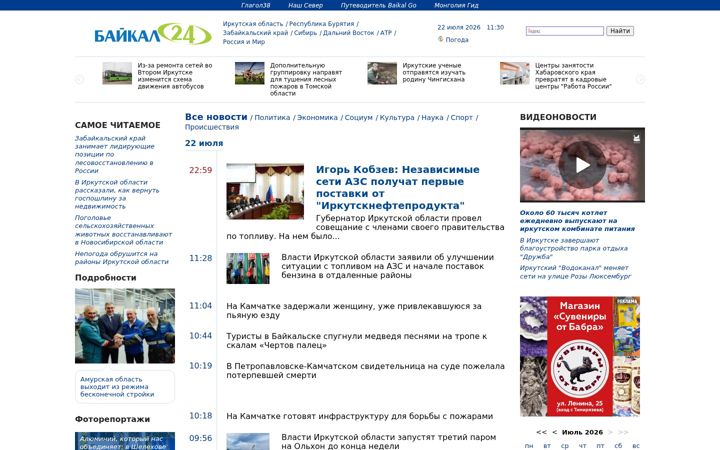This screenshot has width=720, height=450.
Task: Open Глагол38 in the top bar
Action: click(x=255, y=5)
